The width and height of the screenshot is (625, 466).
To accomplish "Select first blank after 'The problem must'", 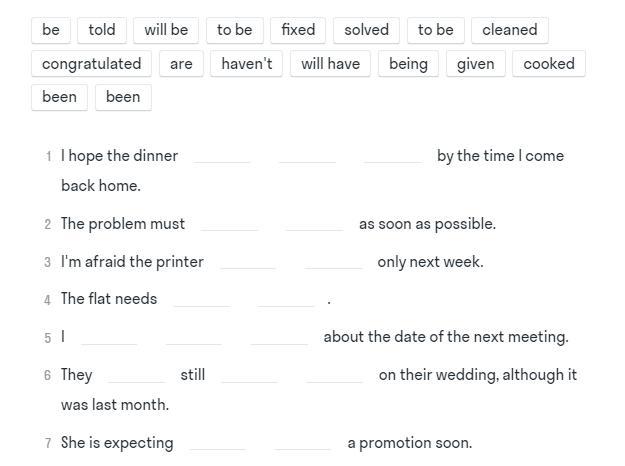I will click(x=229, y=224).
